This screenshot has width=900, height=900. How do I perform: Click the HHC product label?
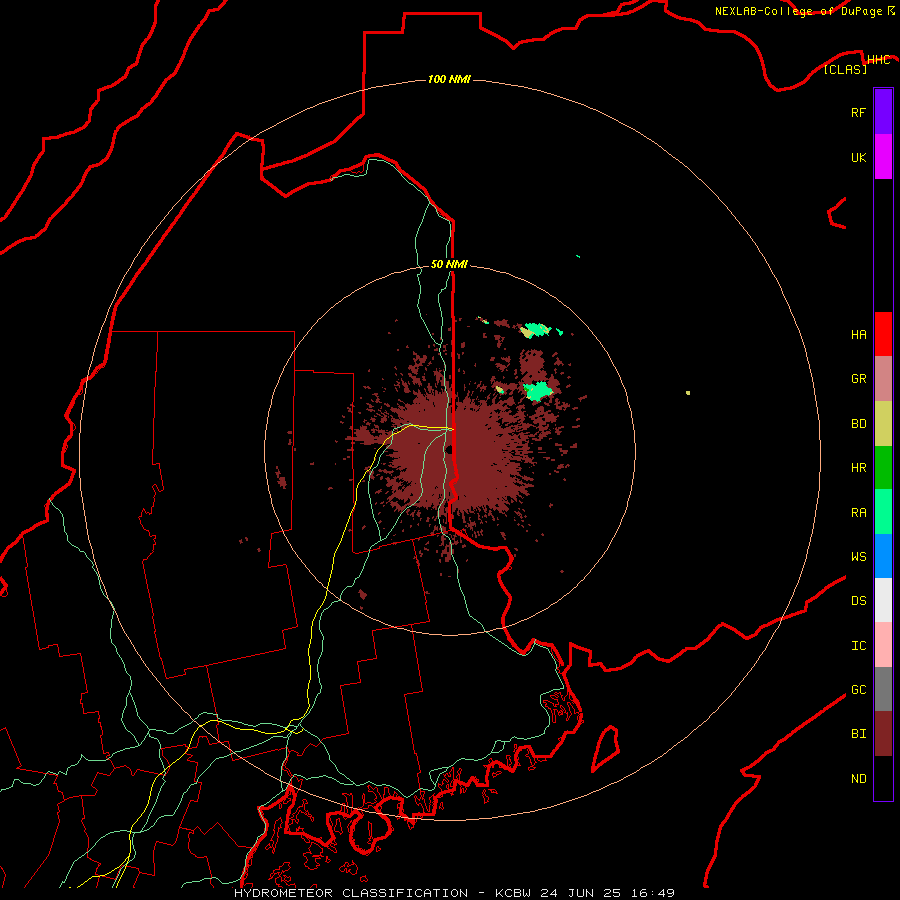coord(878,60)
